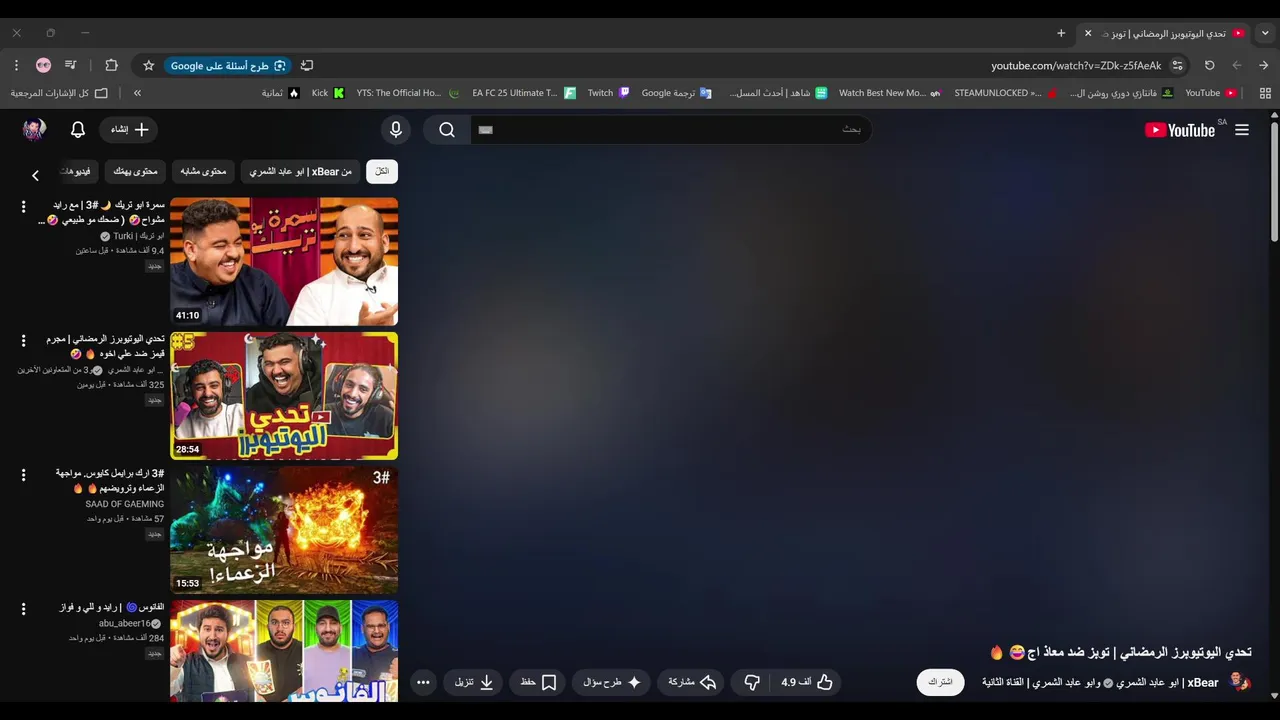Viewport: 1280px width, 720px height.
Task: Click the address bar URL youtube.com/watch
Action: point(1076,66)
